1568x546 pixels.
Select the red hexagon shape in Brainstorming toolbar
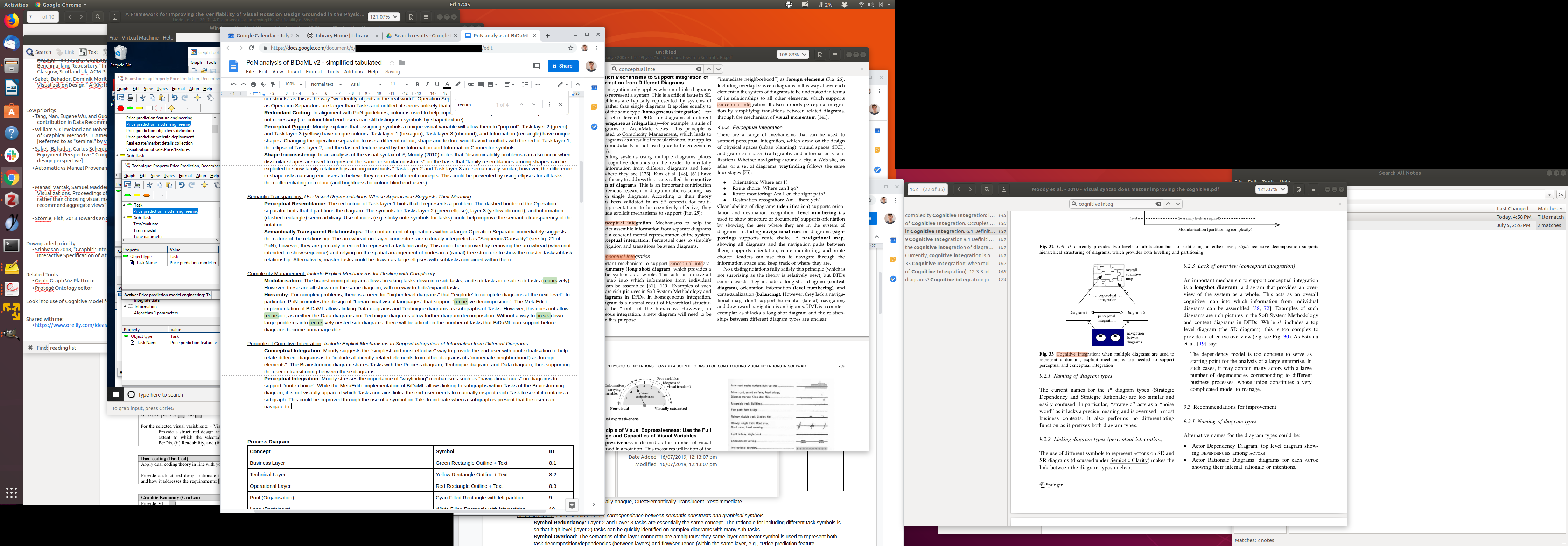(120, 108)
